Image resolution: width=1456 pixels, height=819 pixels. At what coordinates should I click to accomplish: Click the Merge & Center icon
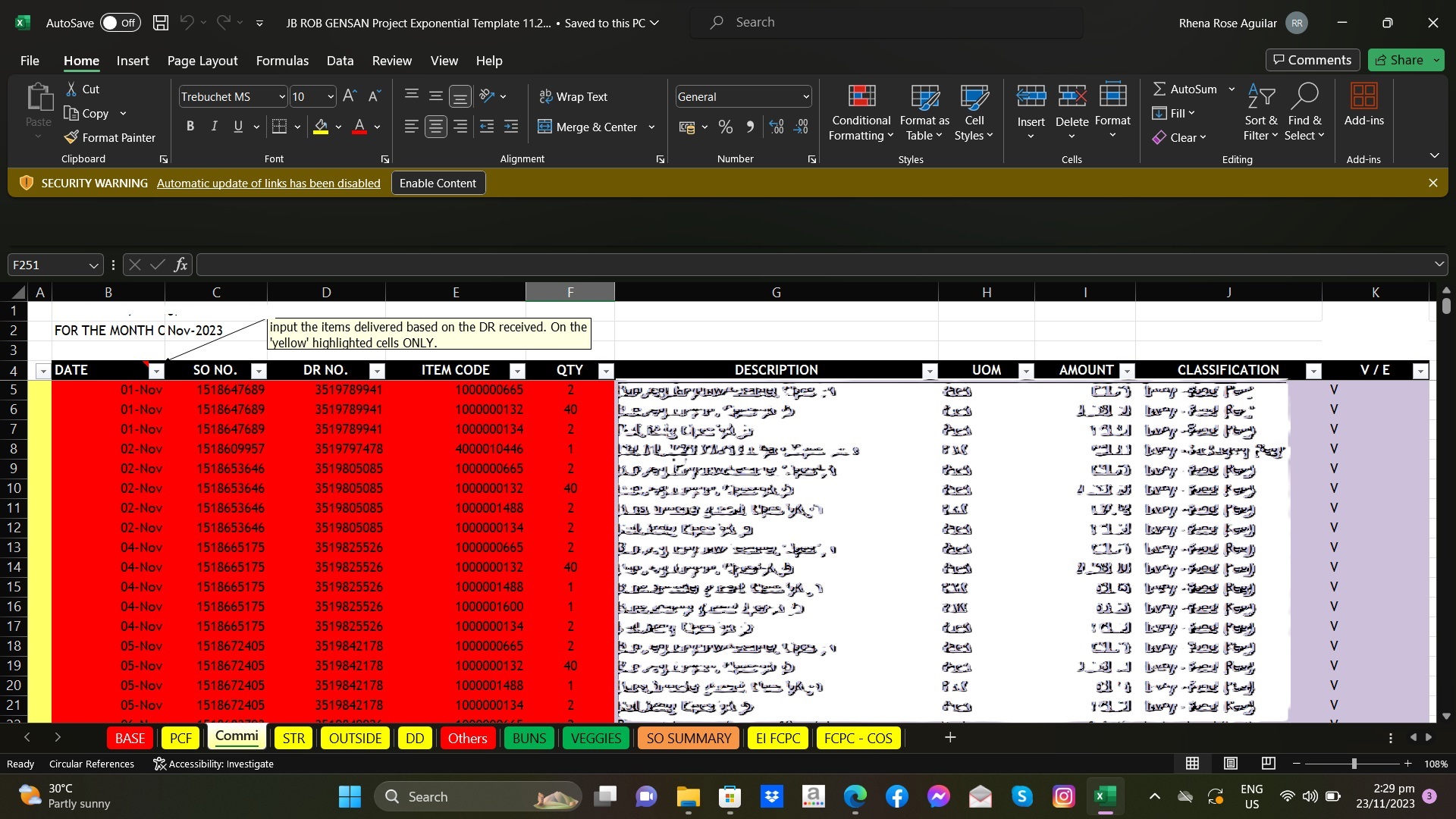tap(544, 127)
